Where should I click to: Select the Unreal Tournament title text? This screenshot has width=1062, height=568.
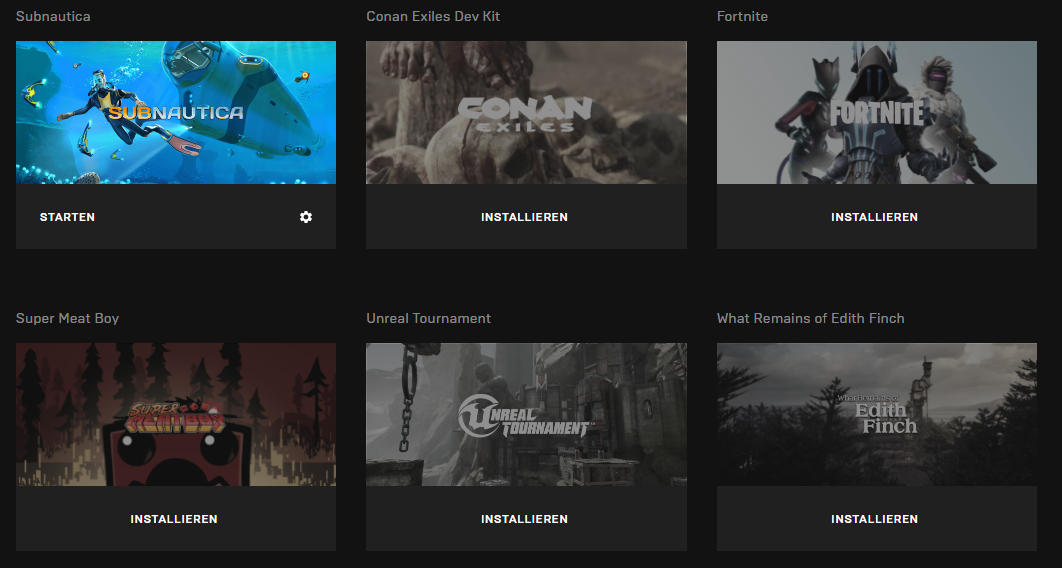click(428, 318)
